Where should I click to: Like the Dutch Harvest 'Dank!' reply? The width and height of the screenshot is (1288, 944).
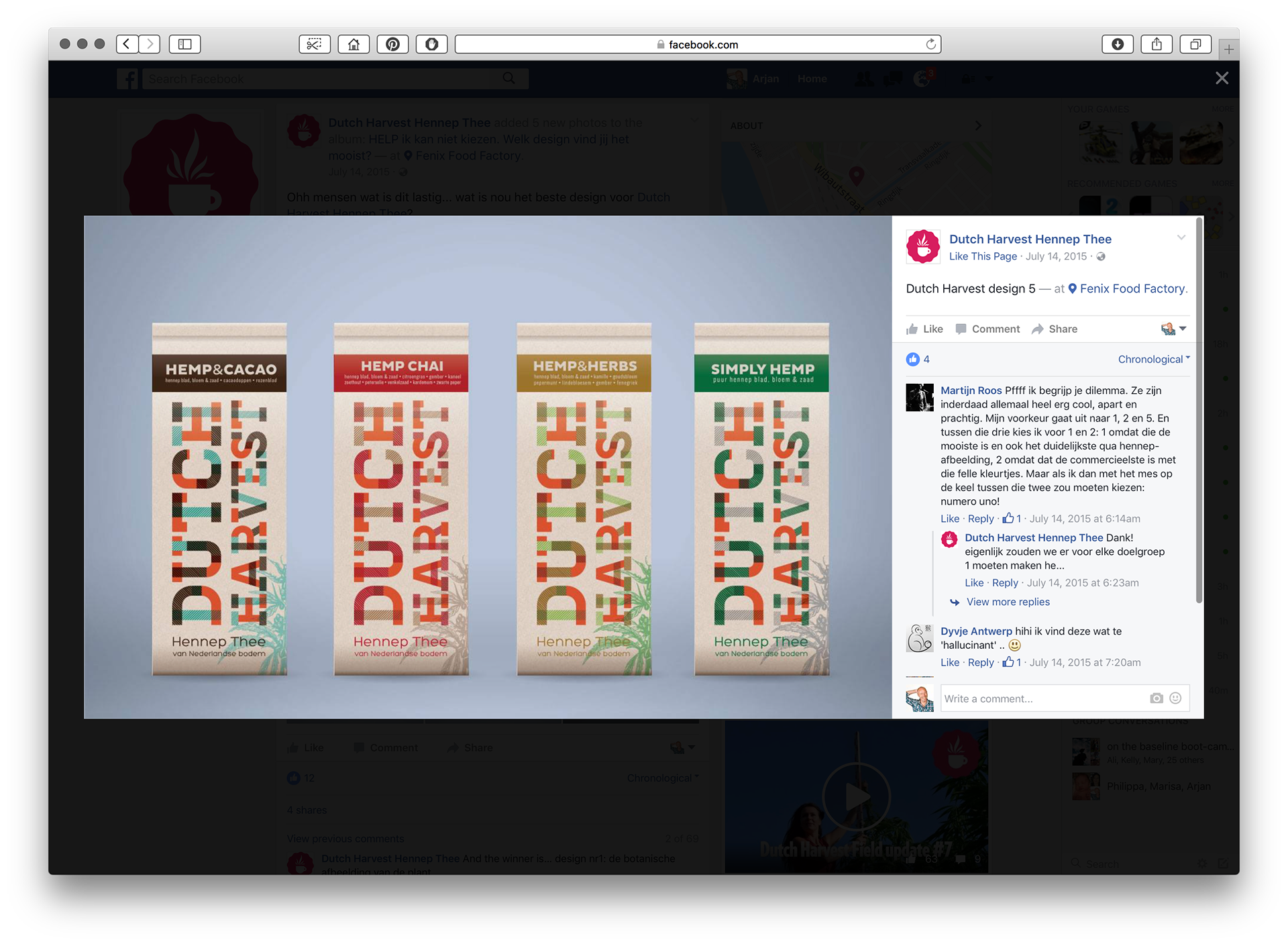point(974,582)
